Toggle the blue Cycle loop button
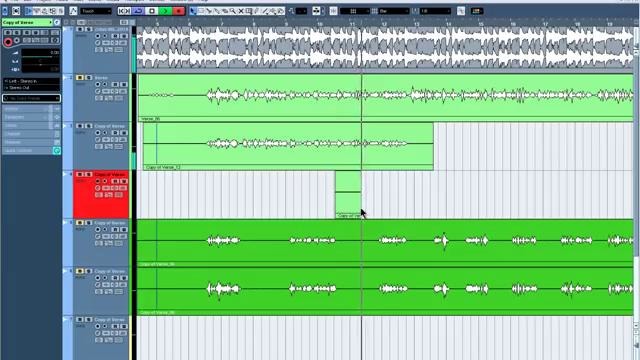 coord(138,11)
